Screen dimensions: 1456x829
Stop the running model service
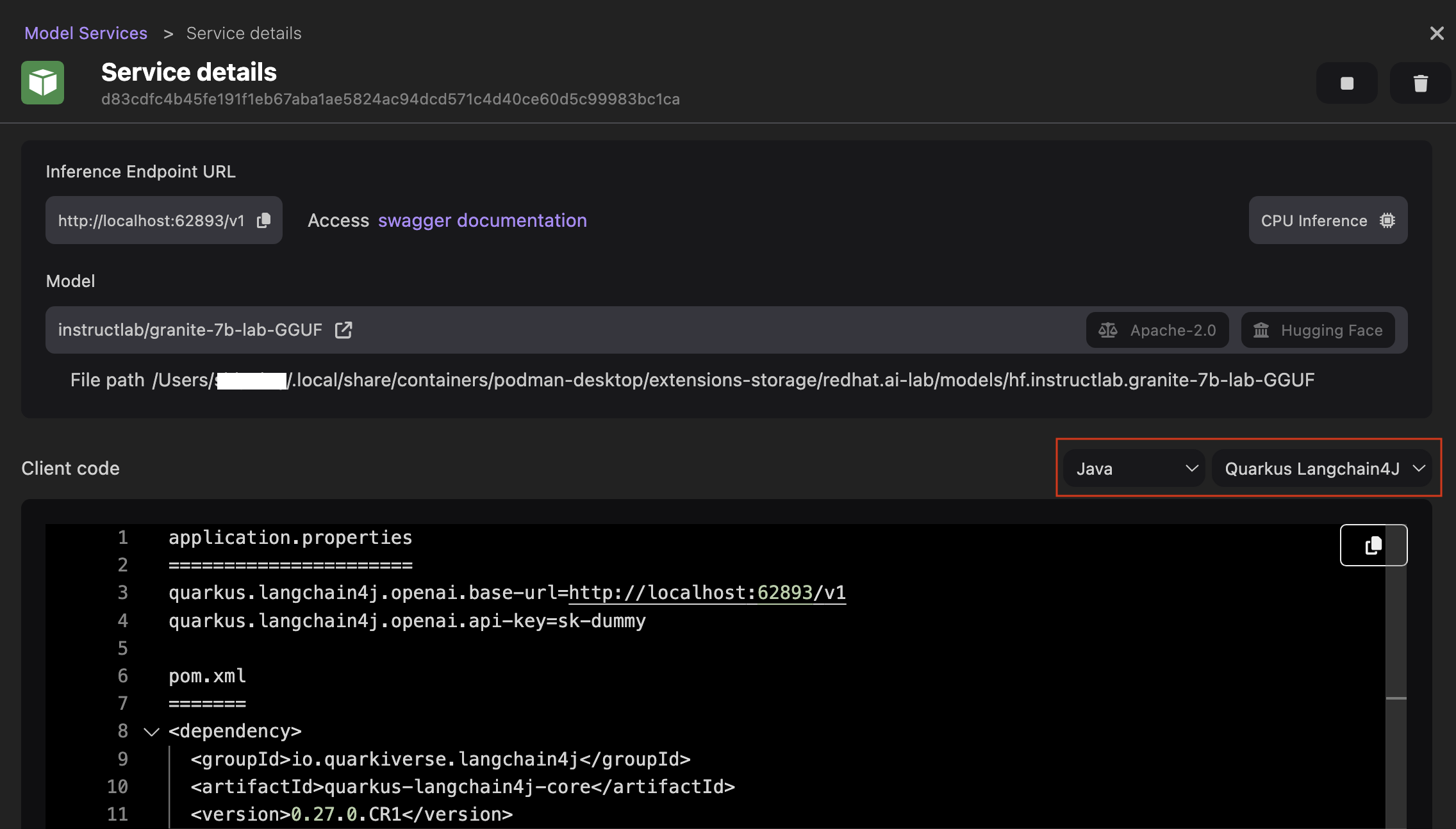[x=1346, y=83]
